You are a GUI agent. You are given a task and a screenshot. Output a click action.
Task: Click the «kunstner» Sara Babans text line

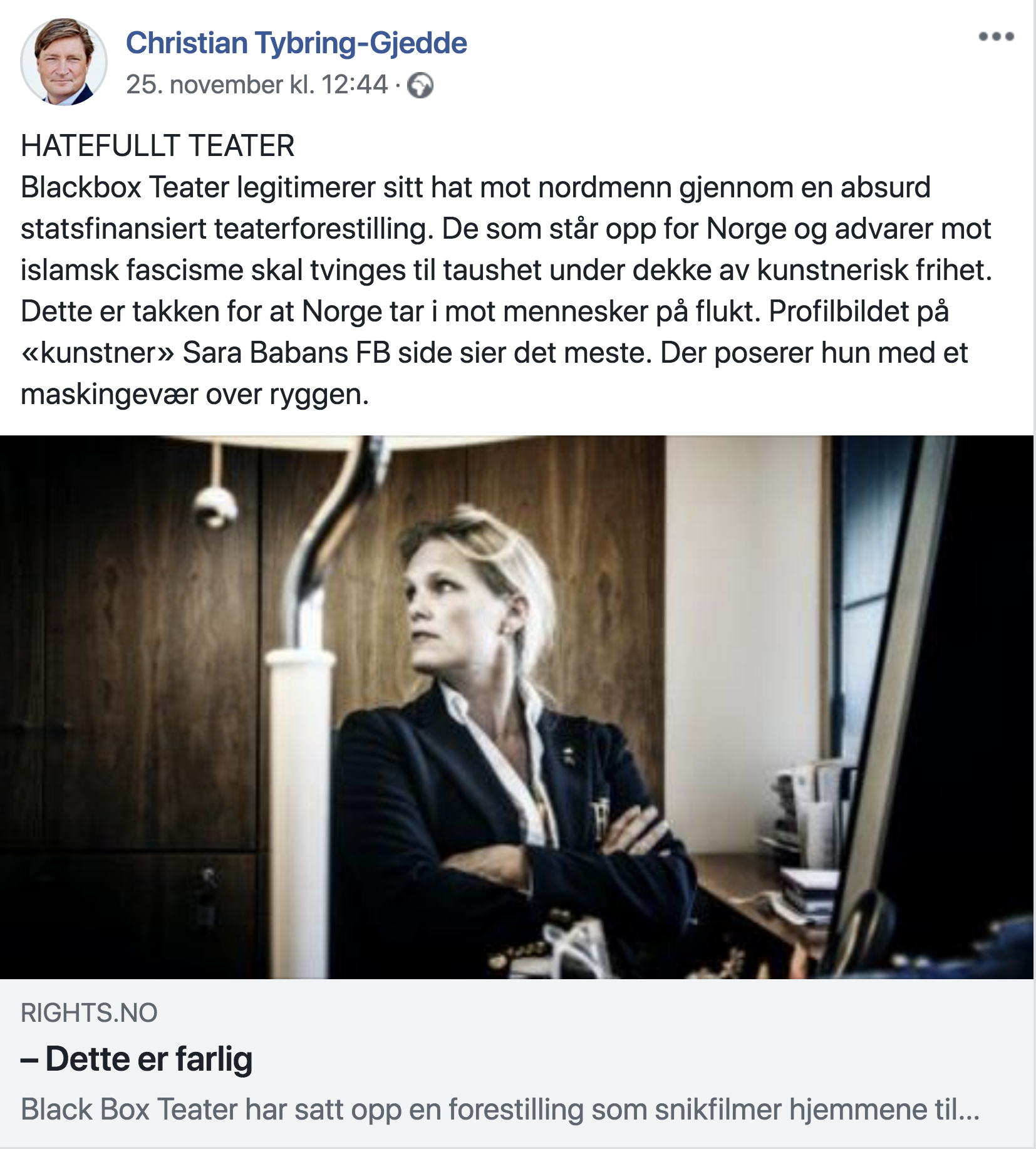point(494,353)
